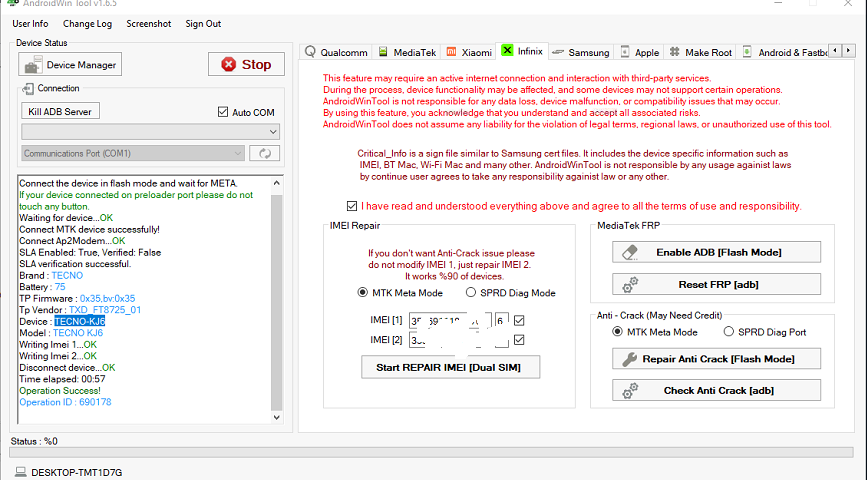The image size is (867, 480).
Task: Click the COM port refresh icon
Action: 265,153
